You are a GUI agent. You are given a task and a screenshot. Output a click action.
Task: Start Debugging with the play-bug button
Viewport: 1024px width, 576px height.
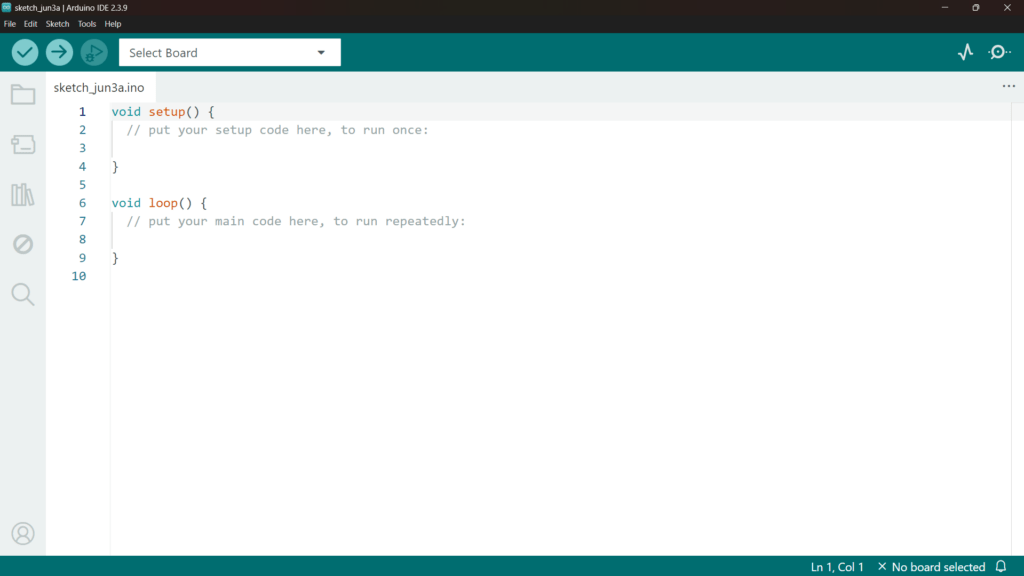[94, 52]
